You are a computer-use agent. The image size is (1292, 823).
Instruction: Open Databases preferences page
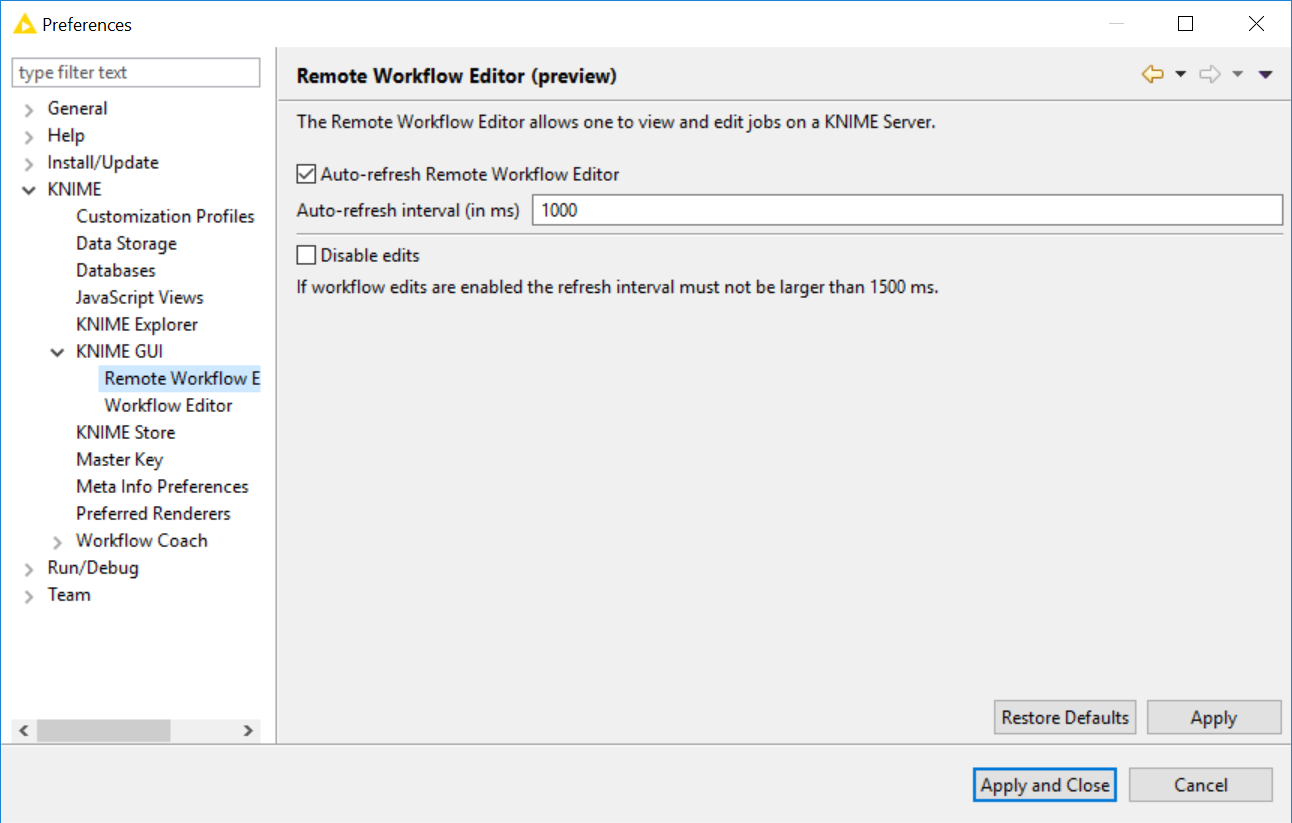coord(116,270)
